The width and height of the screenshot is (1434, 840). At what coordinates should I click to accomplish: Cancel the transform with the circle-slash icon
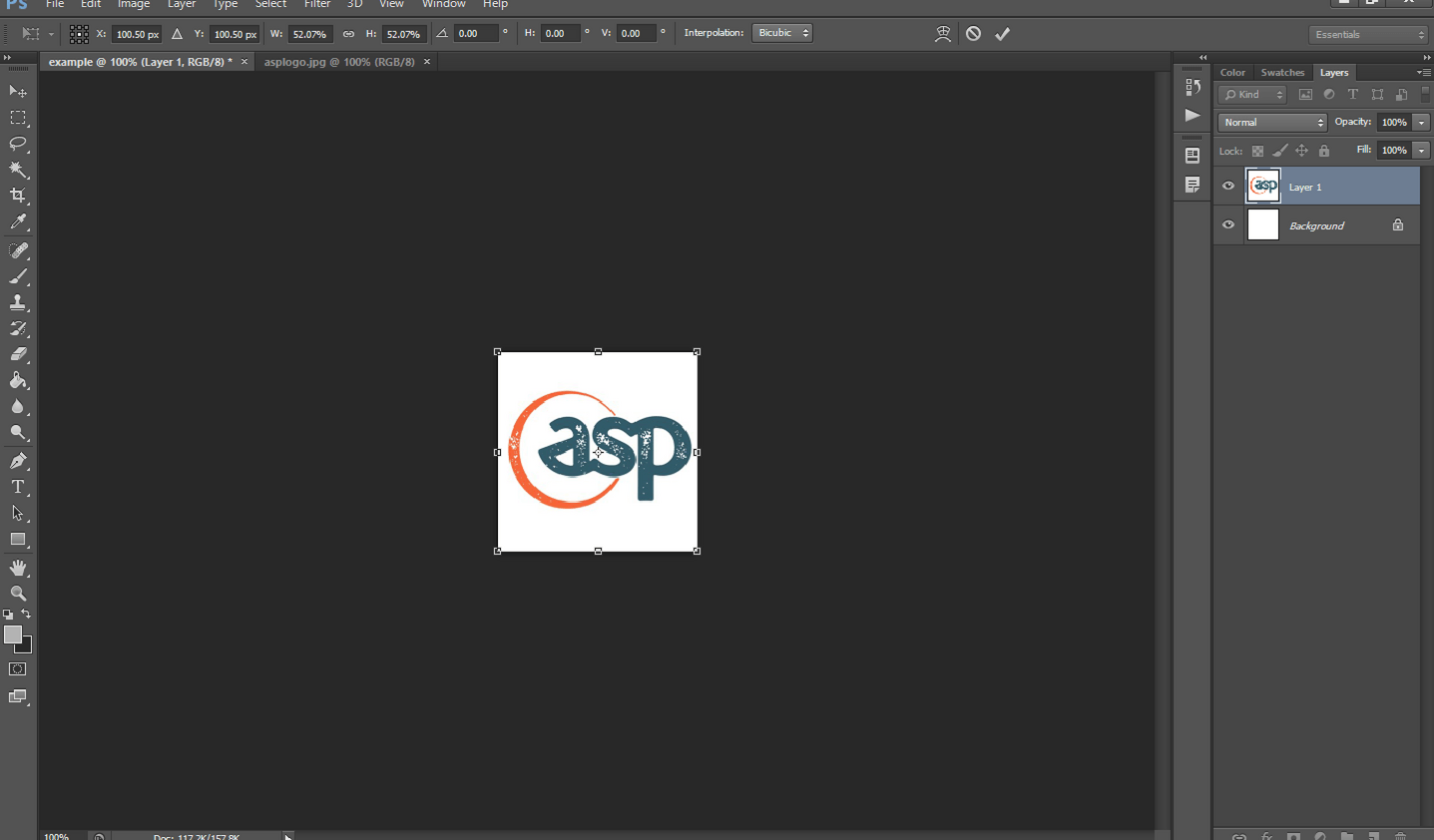coord(973,34)
